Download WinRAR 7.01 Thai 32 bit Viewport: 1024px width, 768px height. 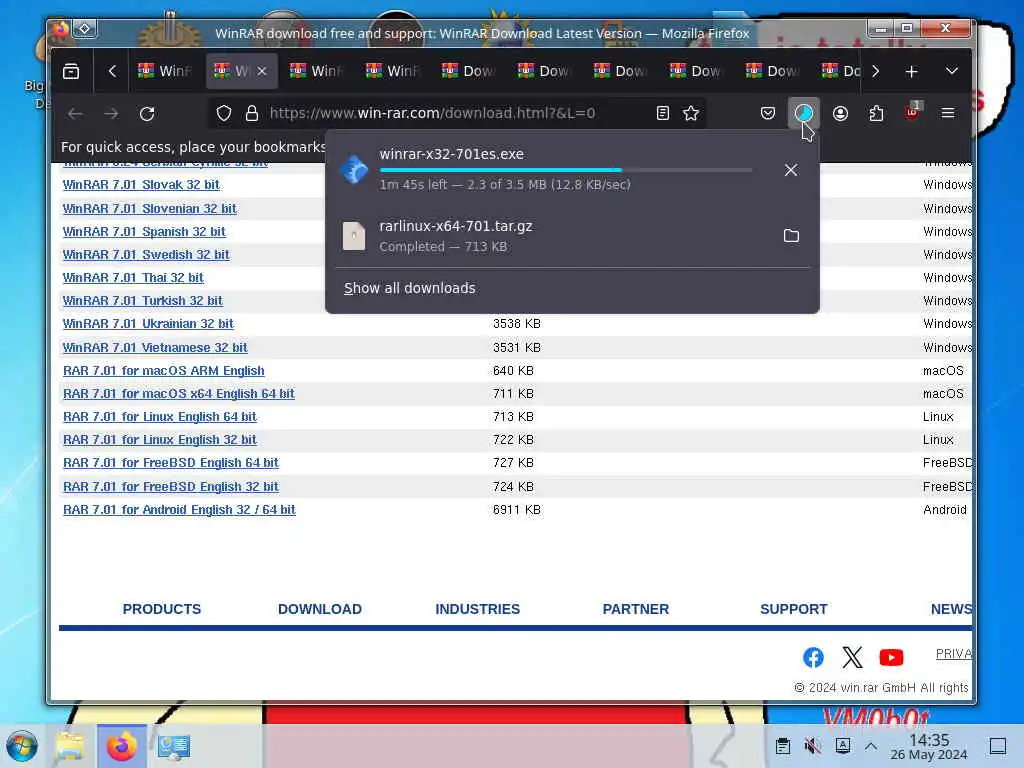pos(133,278)
